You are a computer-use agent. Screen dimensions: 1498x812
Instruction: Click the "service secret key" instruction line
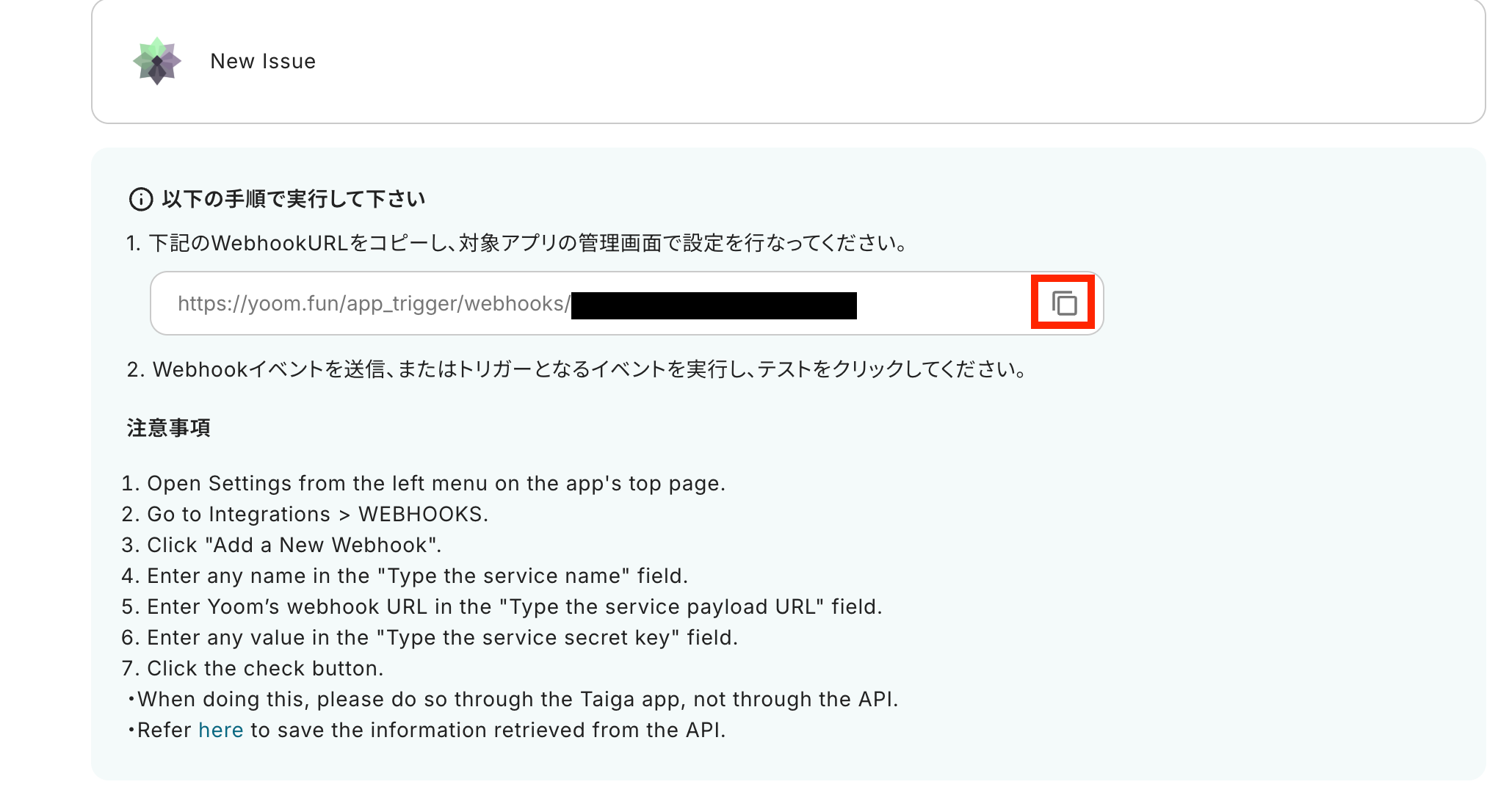point(430,637)
